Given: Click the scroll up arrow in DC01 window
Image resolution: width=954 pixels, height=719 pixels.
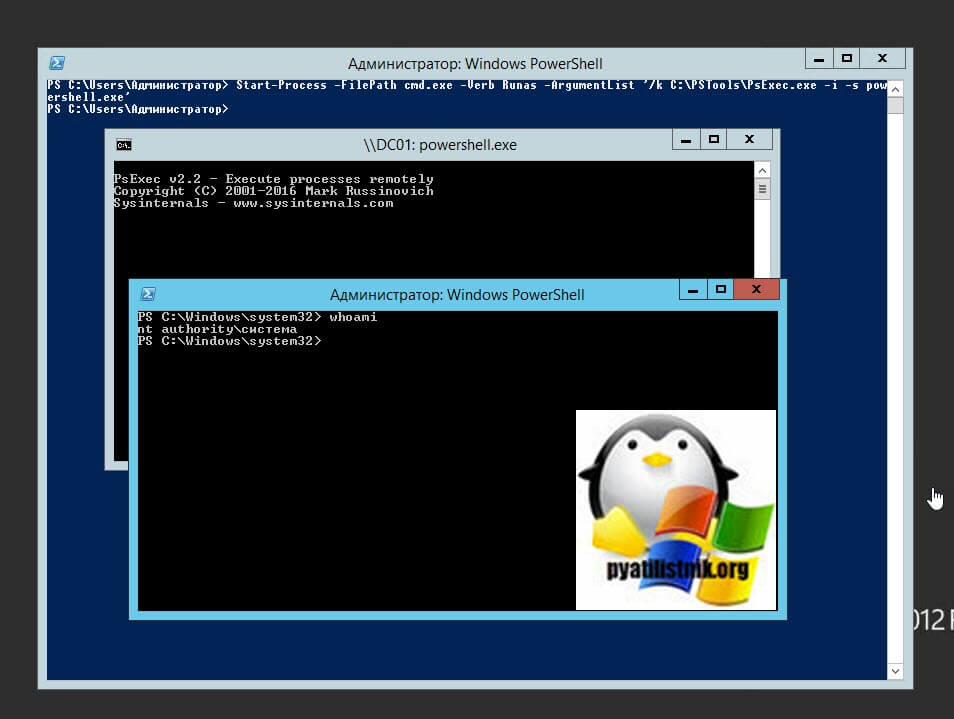Looking at the screenshot, I should (x=762, y=170).
